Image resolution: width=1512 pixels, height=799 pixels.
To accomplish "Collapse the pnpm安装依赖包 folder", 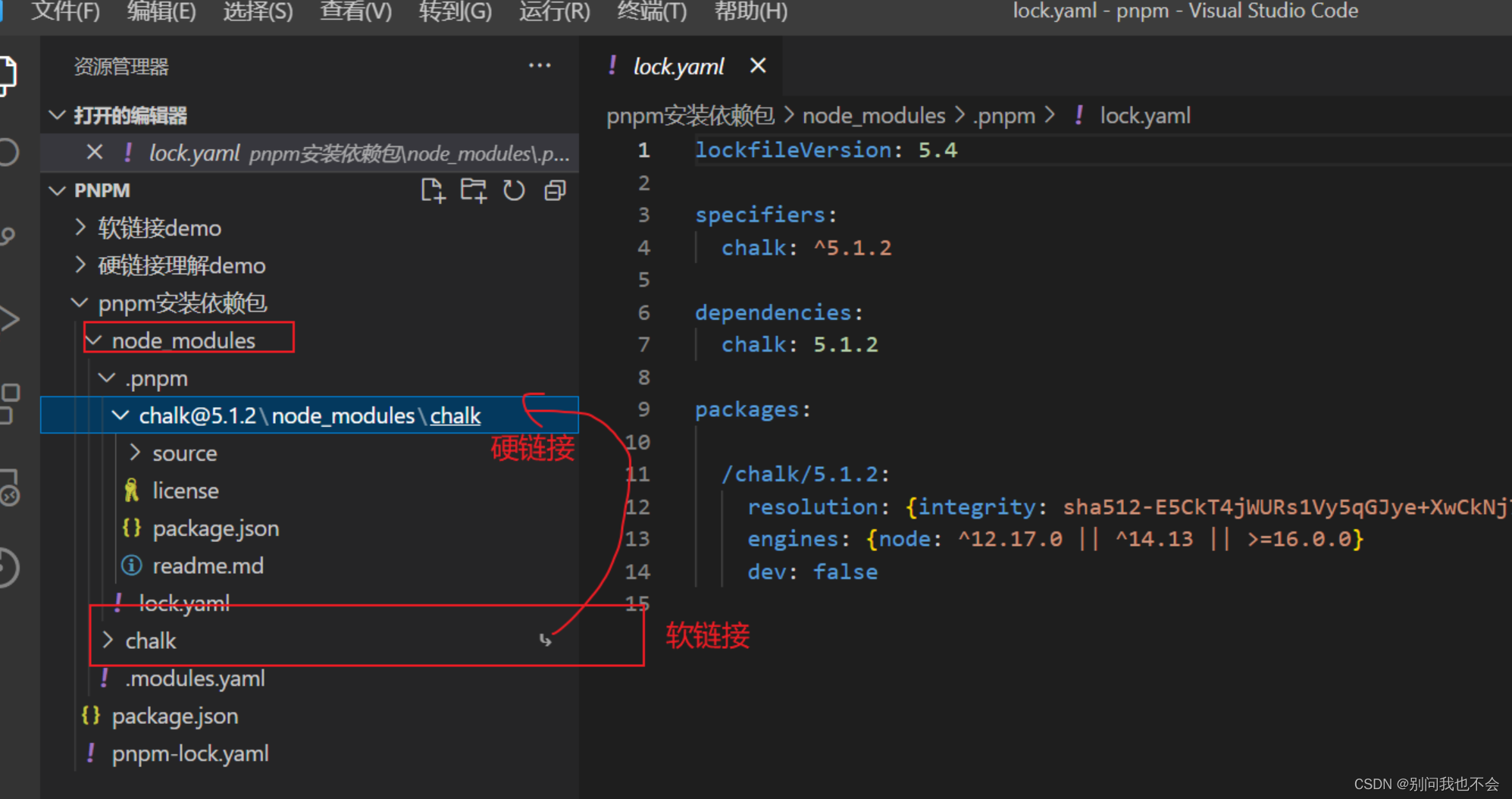I will [x=80, y=302].
